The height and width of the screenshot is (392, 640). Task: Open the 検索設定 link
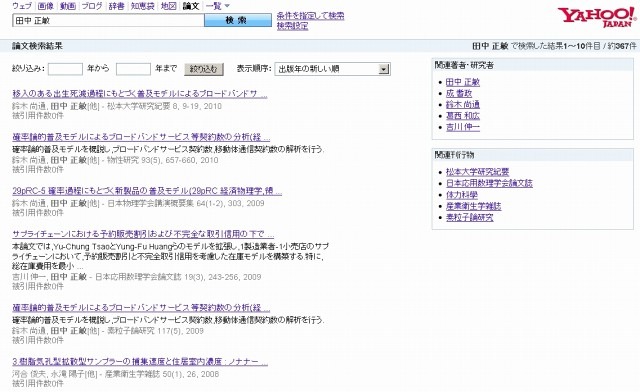tap(292, 26)
